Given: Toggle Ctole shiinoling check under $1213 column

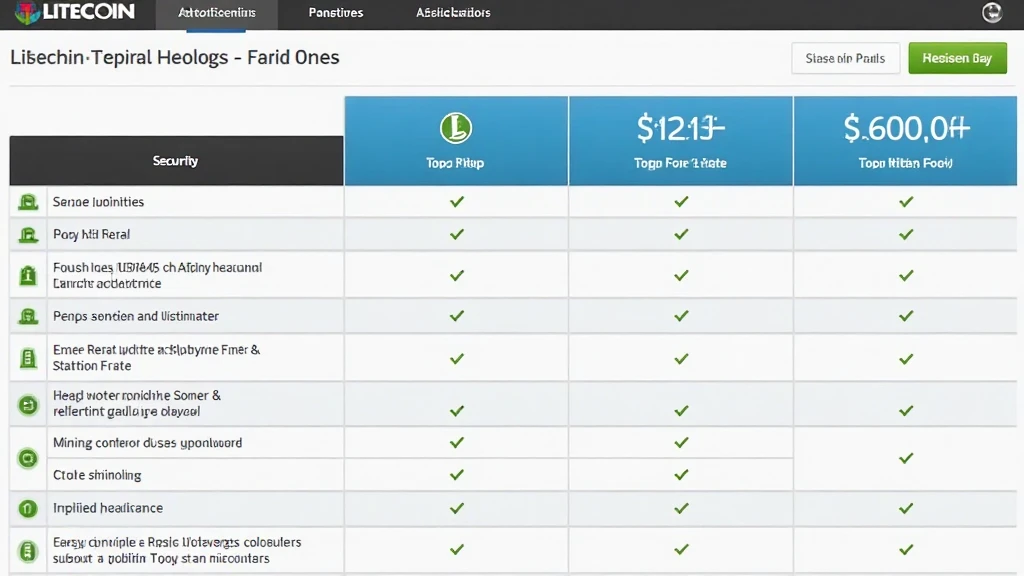Looking at the screenshot, I should (x=681, y=475).
